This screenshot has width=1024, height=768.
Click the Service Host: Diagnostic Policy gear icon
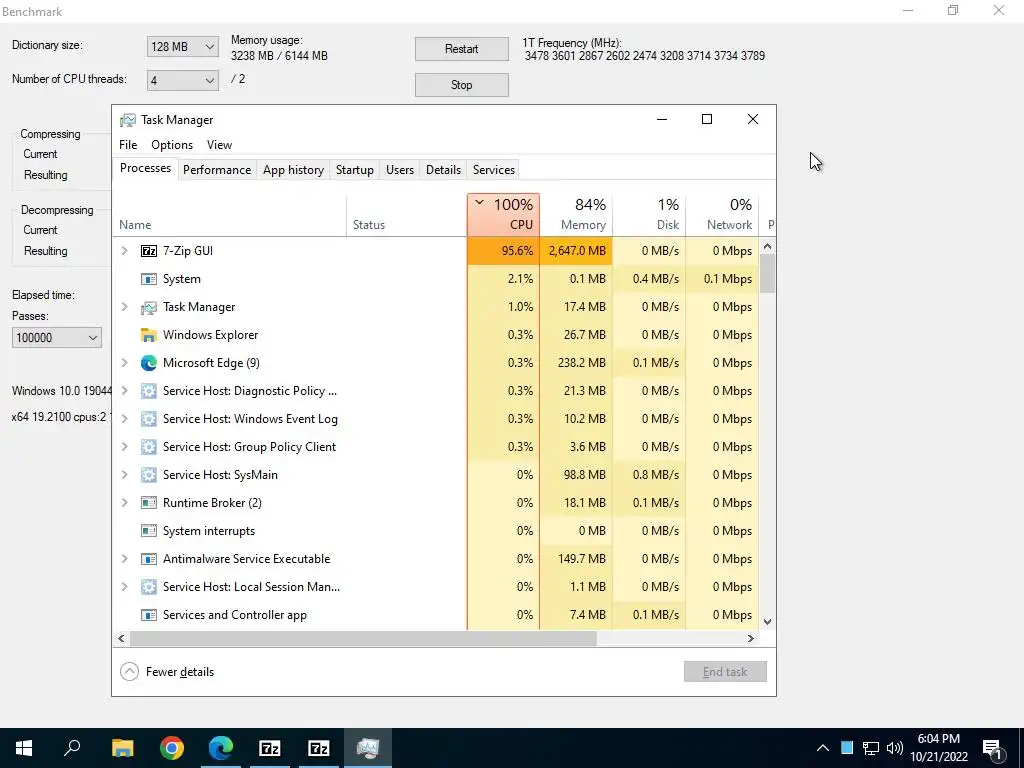149,391
